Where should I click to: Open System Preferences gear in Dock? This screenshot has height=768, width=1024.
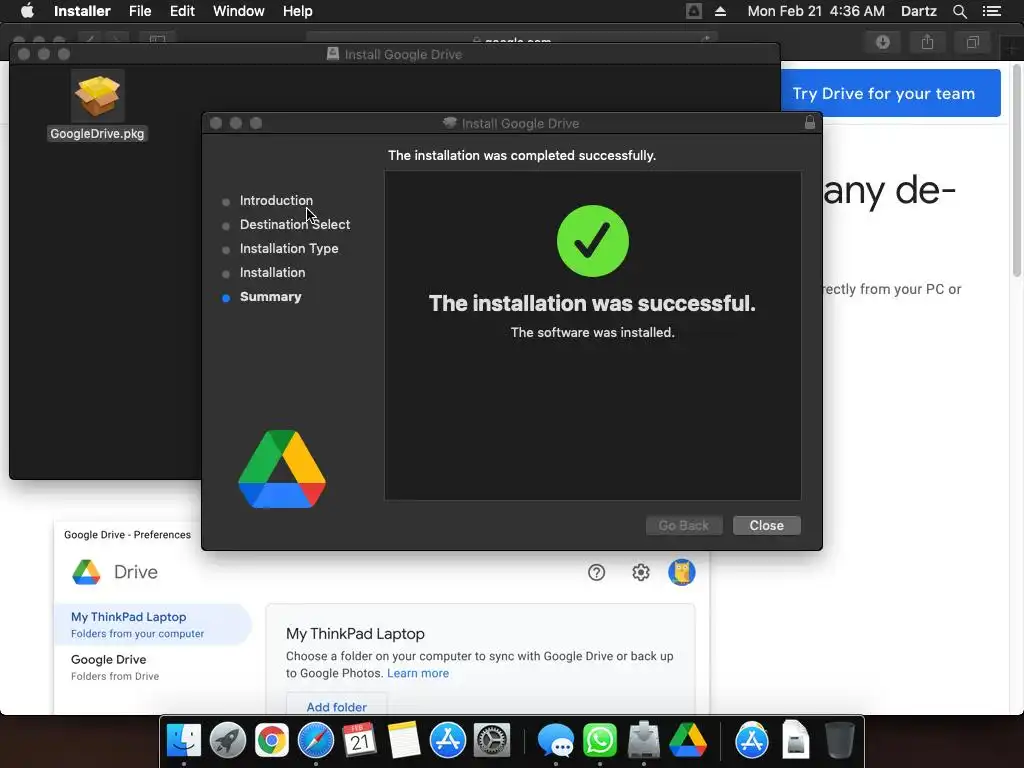tap(491, 740)
